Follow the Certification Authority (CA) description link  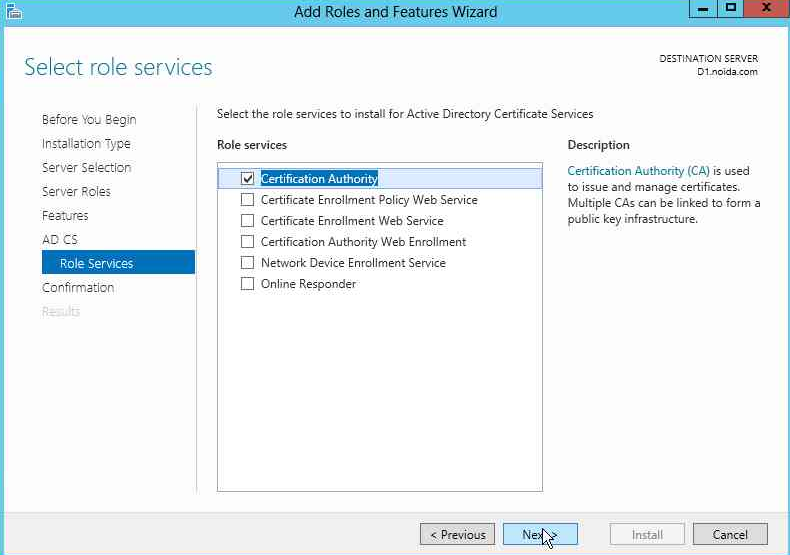click(638, 171)
